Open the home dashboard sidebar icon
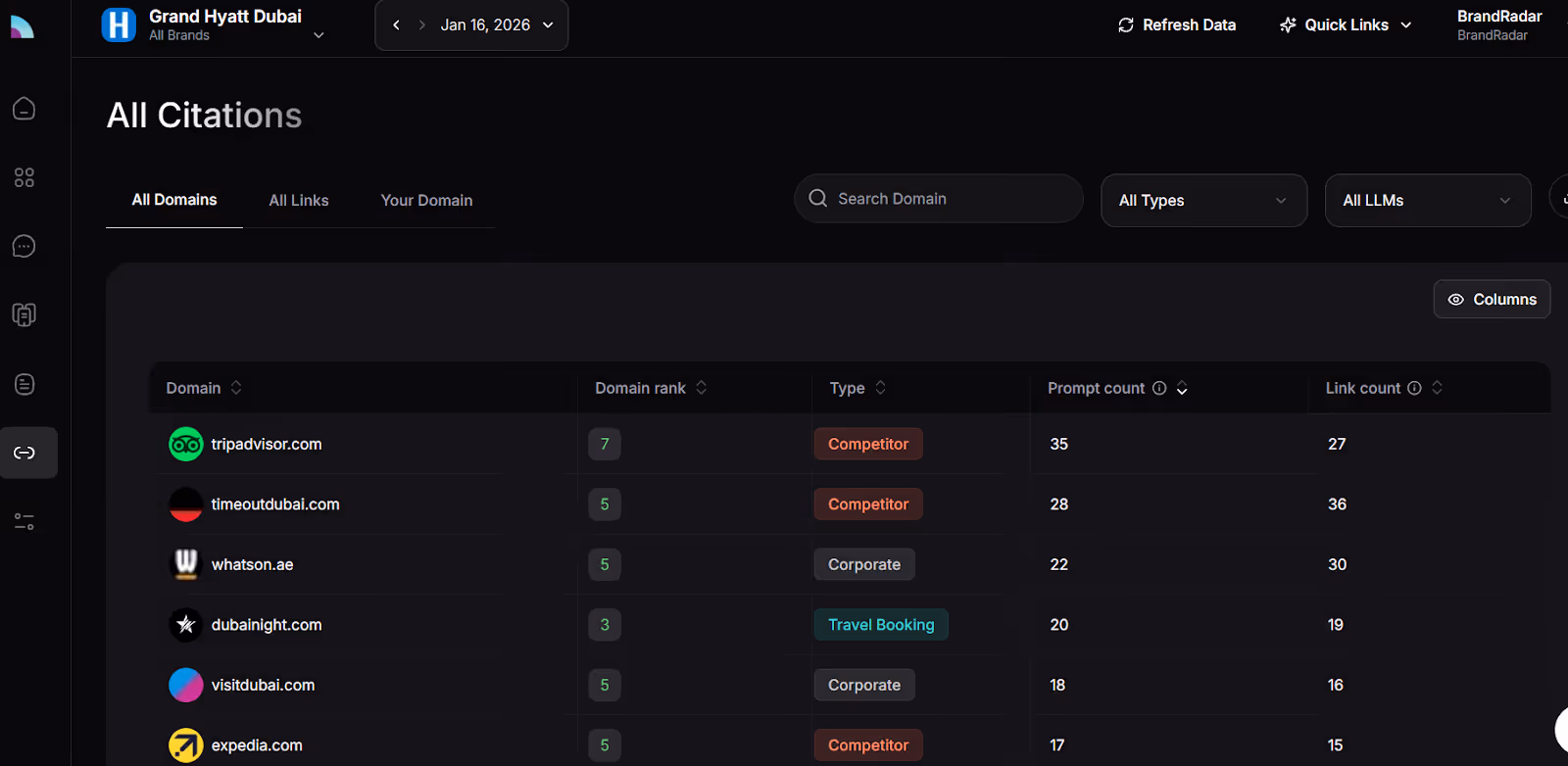This screenshot has width=1568, height=766. click(x=24, y=109)
